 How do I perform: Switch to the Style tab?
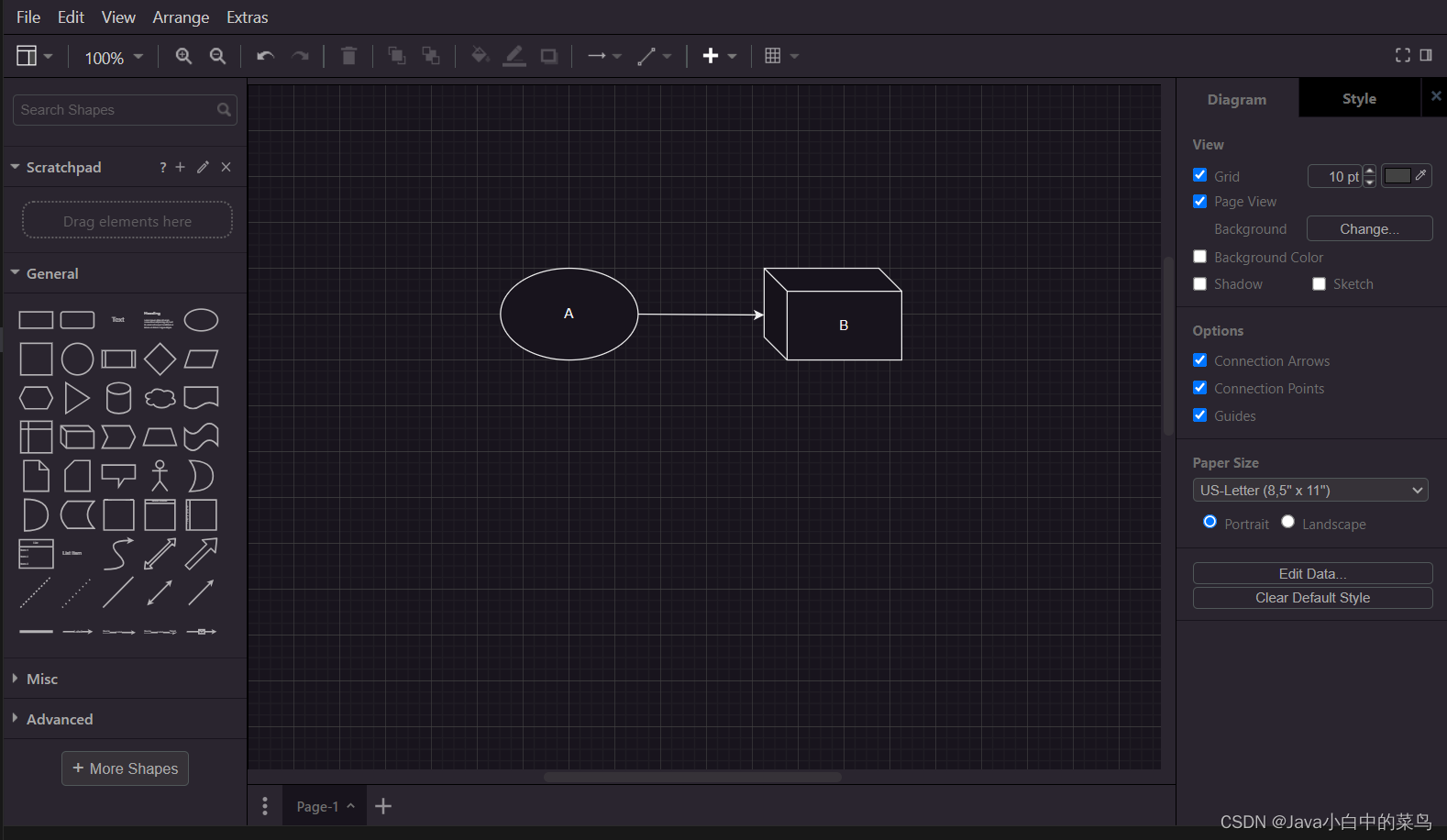1359,98
